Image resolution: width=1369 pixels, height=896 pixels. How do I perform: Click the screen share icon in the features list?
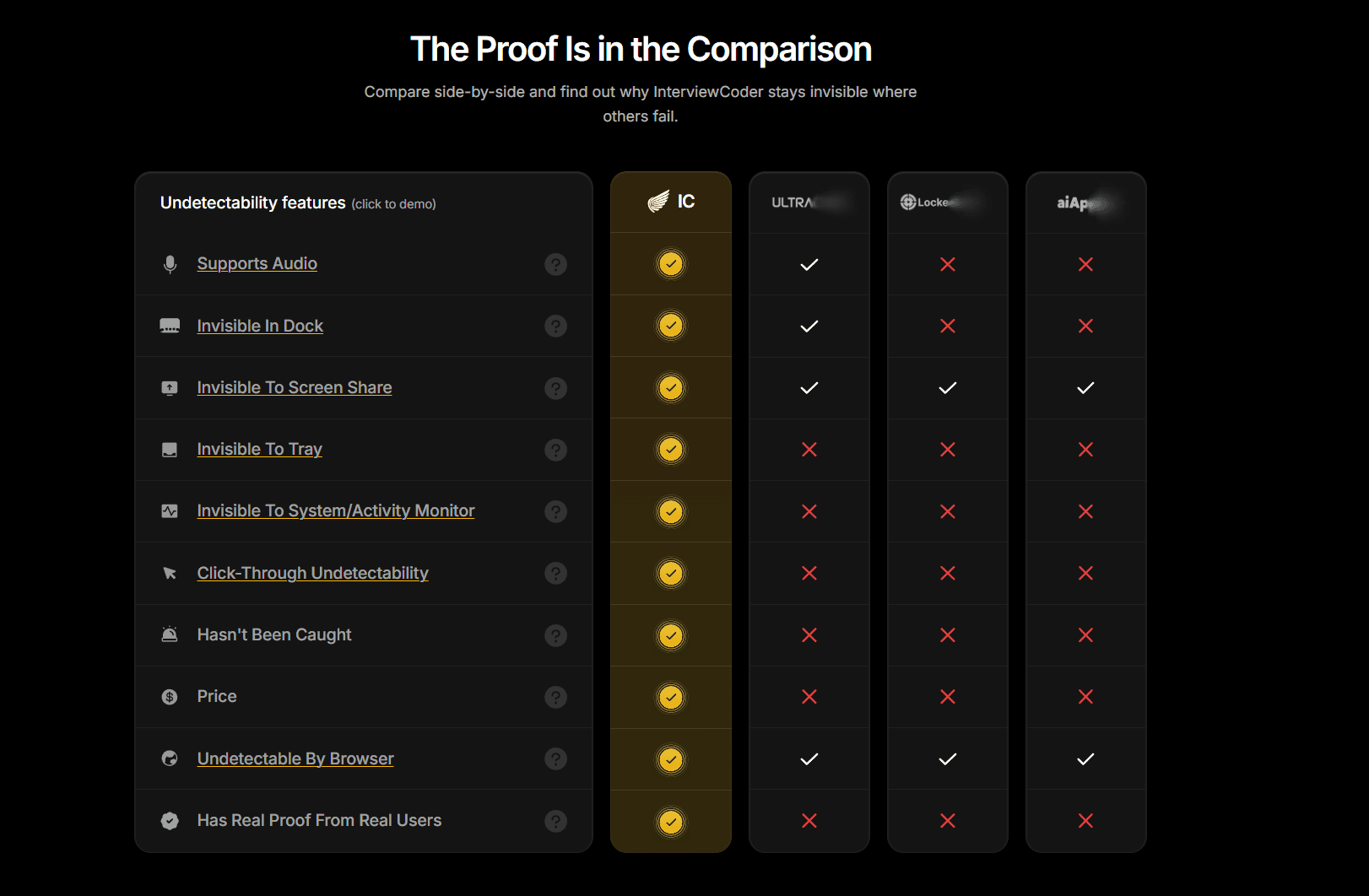tap(170, 388)
